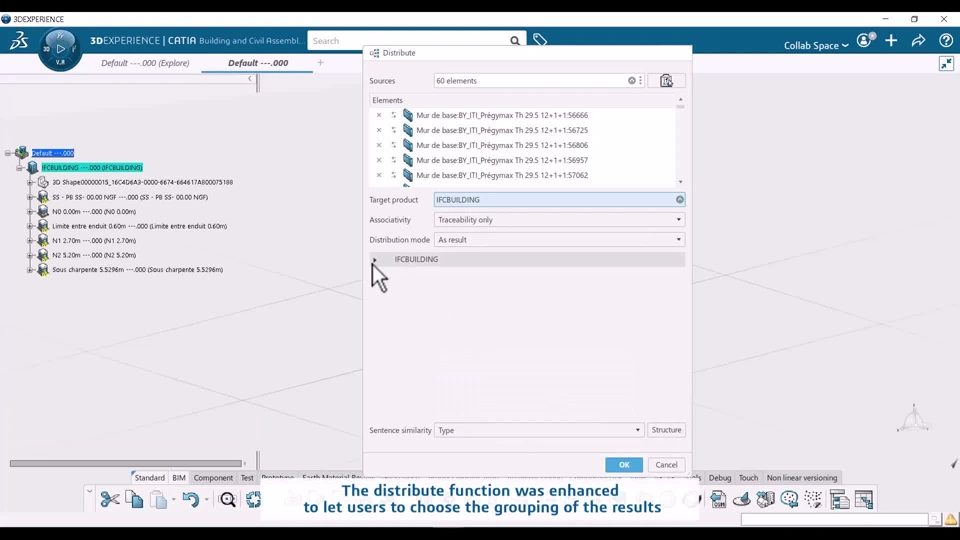Screen dimensions: 960x540
Task: Clear the Target product field icon
Action: click(680, 200)
